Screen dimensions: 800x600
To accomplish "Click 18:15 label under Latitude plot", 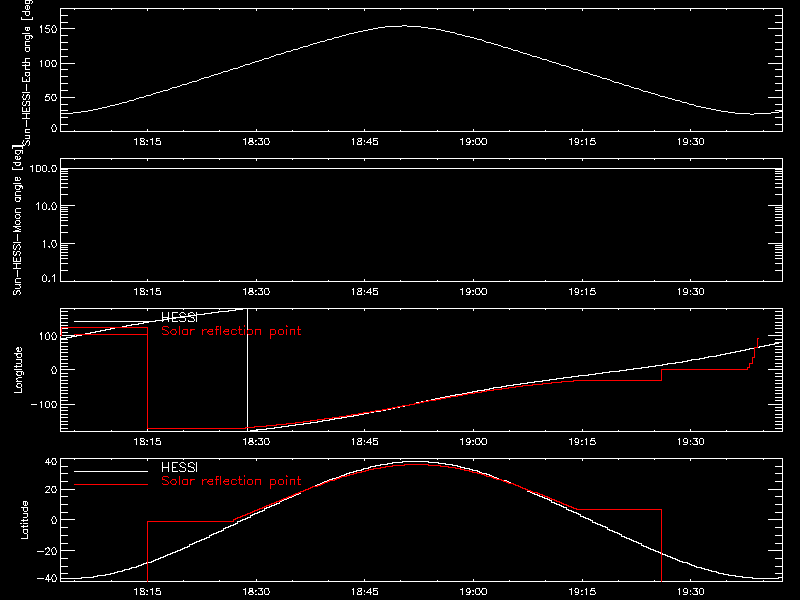I will click(x=147, y=592).
